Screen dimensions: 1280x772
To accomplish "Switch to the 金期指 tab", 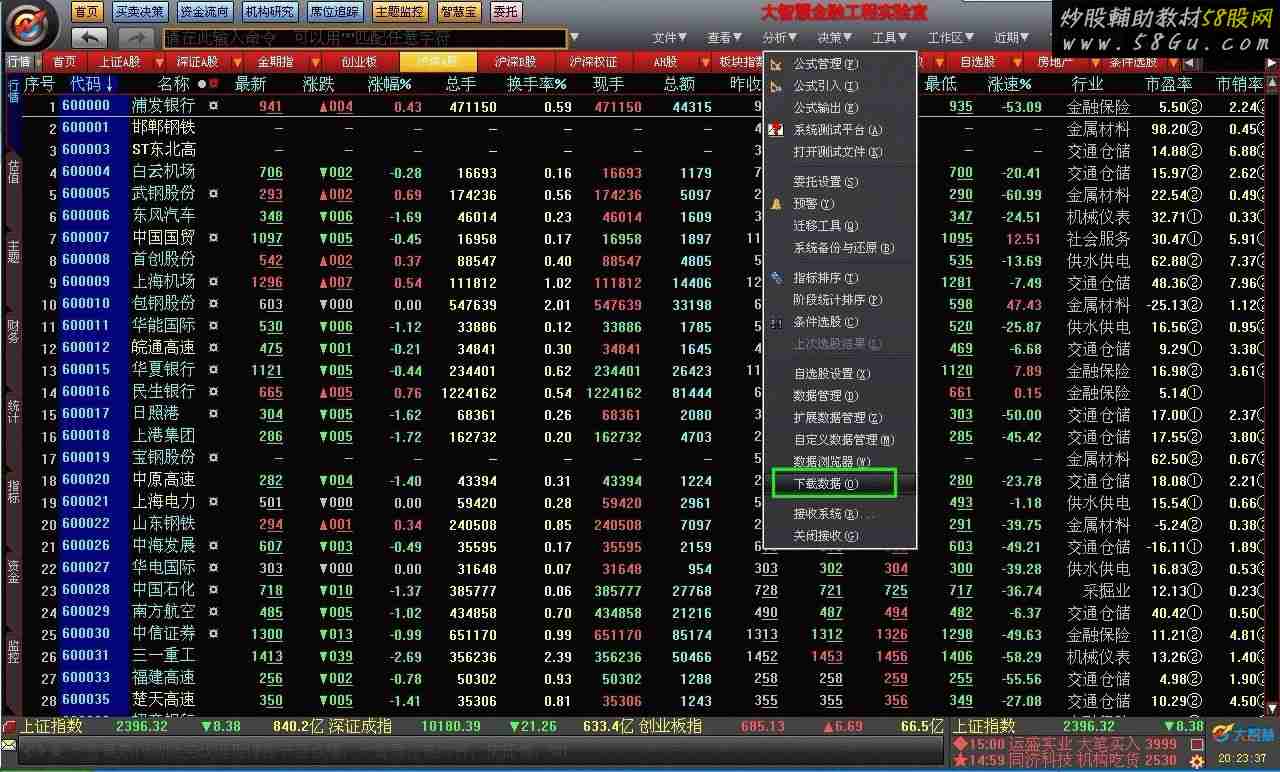I will pos(275,62).
